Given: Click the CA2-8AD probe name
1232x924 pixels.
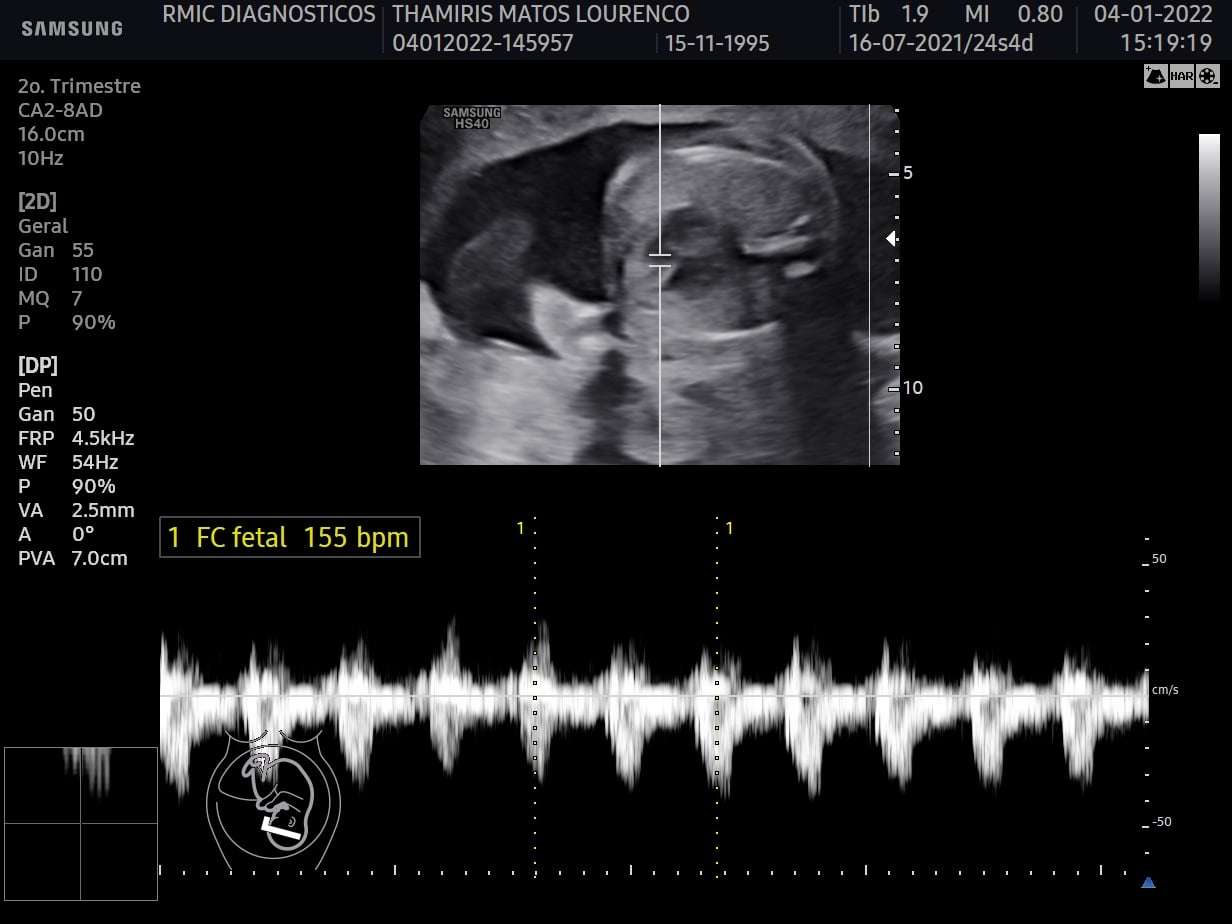Looking at the screenshot, I should point(60,110).
